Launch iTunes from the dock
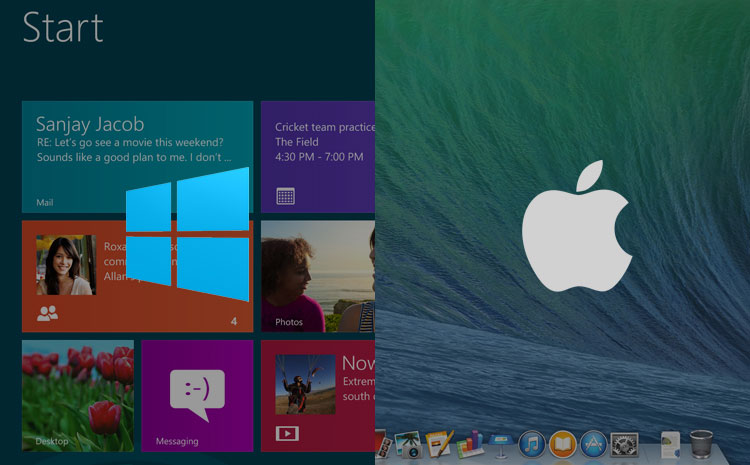The image size is (750, 465). 531,444
